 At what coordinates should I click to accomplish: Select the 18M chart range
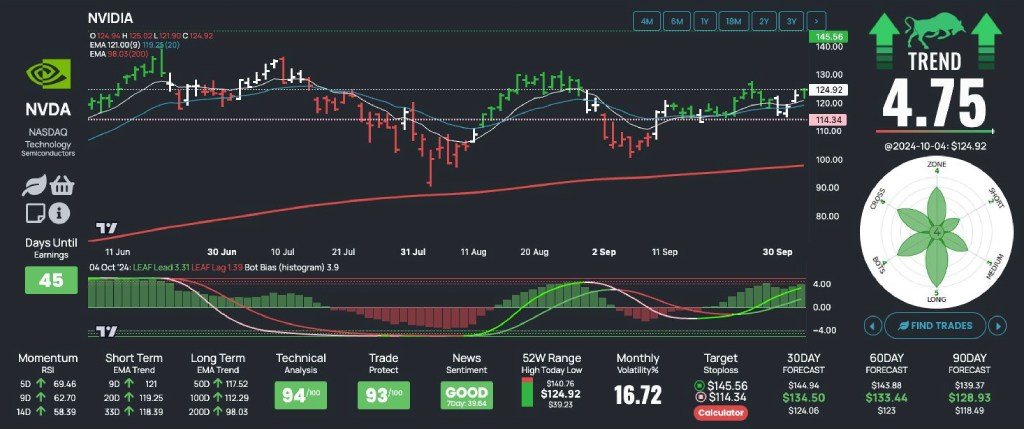(x=734, y=20)
